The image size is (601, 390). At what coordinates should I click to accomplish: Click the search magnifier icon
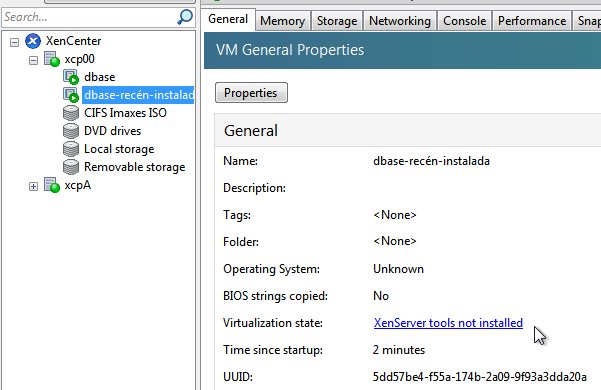tap(185, 17)
